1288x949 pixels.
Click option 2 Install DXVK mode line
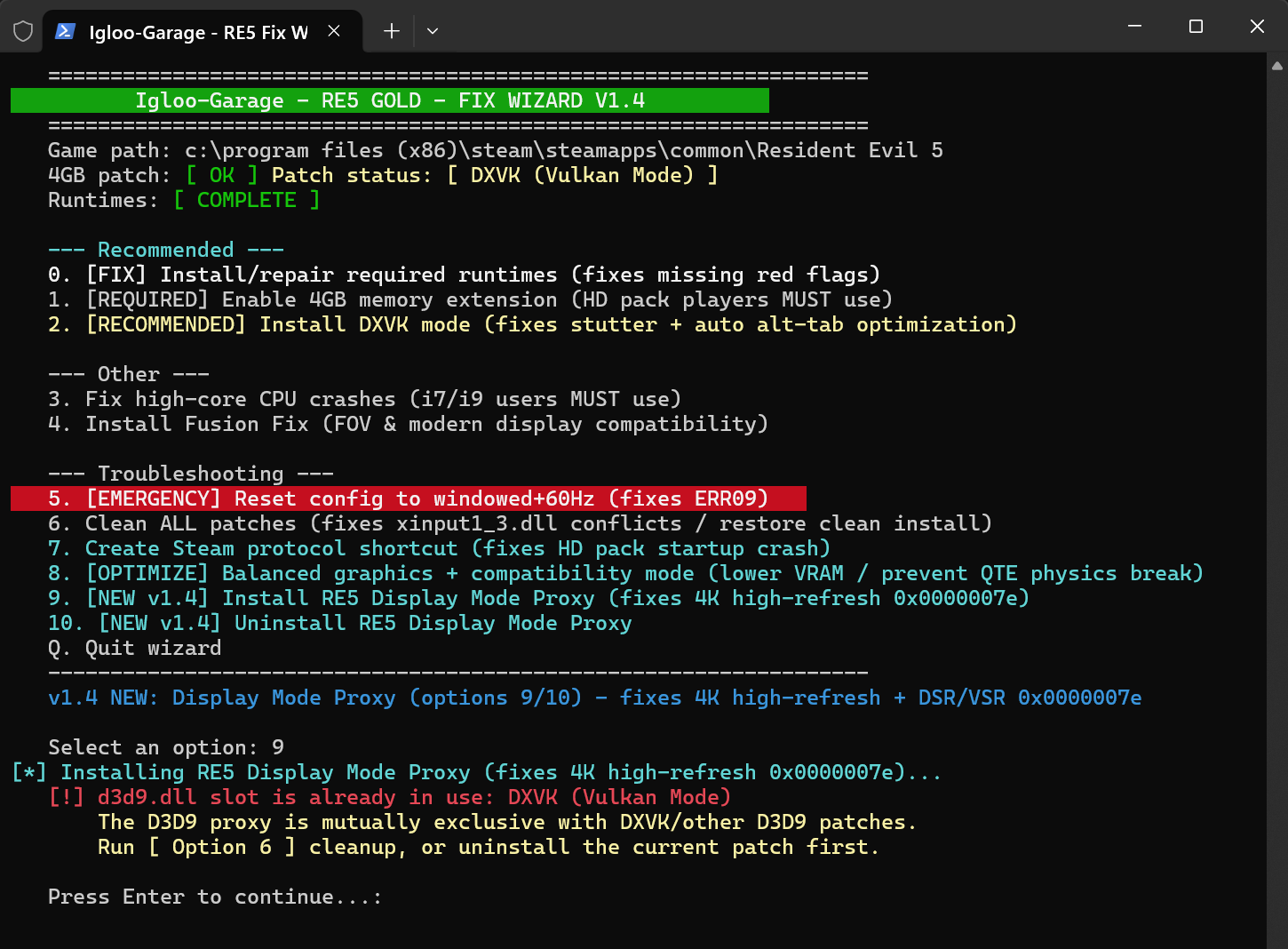[532, 324]
